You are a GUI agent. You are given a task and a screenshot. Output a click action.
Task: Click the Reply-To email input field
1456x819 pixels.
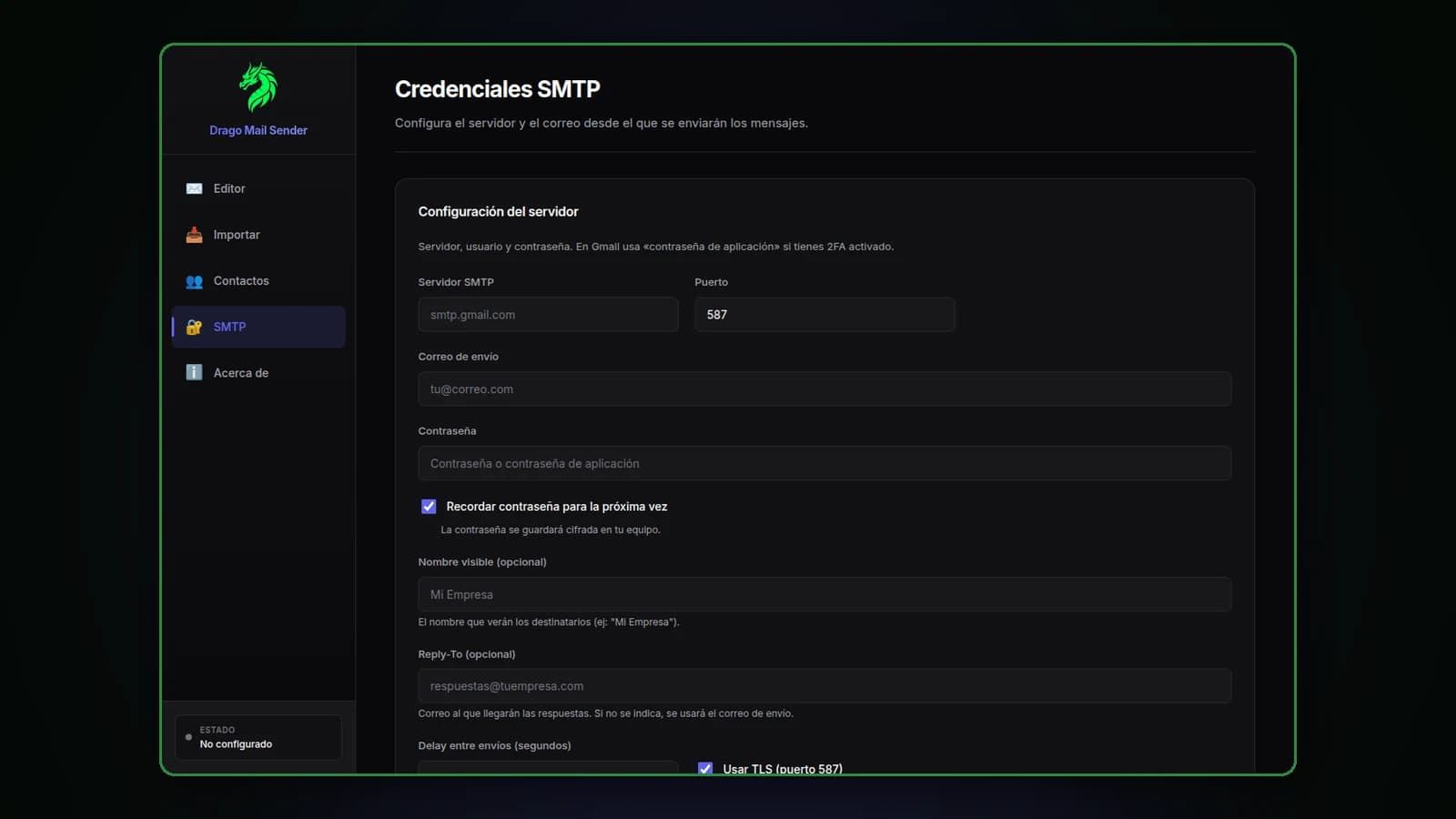(x=824, y=686)
